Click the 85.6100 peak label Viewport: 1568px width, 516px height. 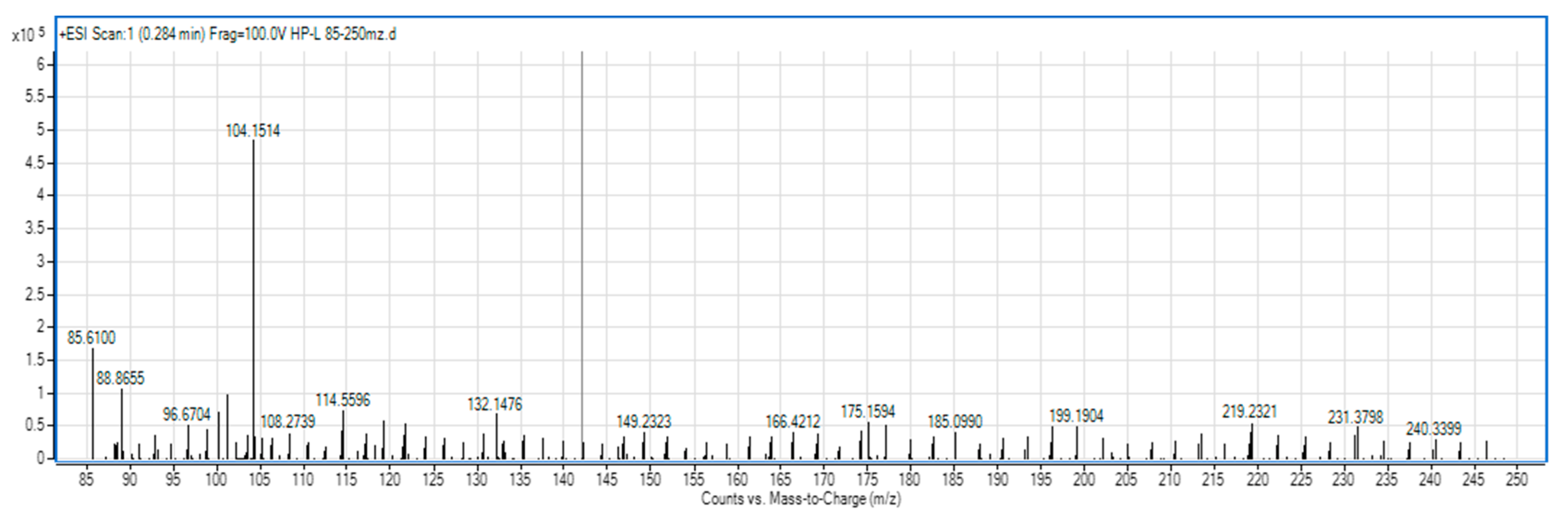[x=91, y=338]
